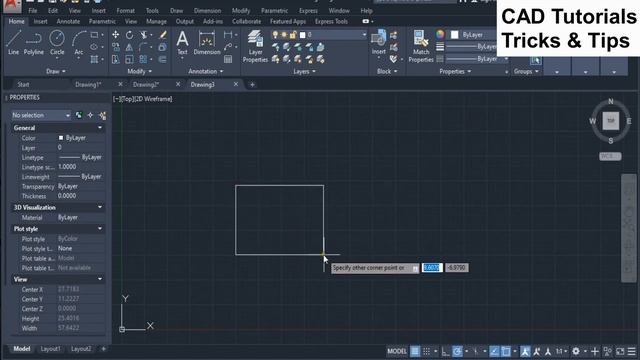Activate the Move tool
640x360 pixels.
pos(116,35)
